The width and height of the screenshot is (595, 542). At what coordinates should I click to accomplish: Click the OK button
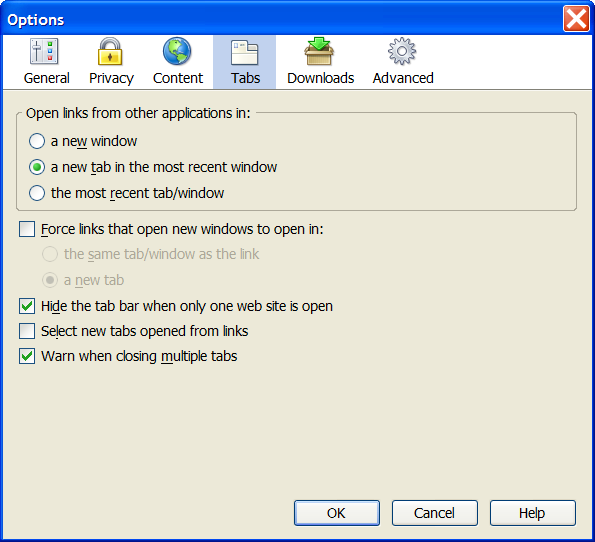337,513
